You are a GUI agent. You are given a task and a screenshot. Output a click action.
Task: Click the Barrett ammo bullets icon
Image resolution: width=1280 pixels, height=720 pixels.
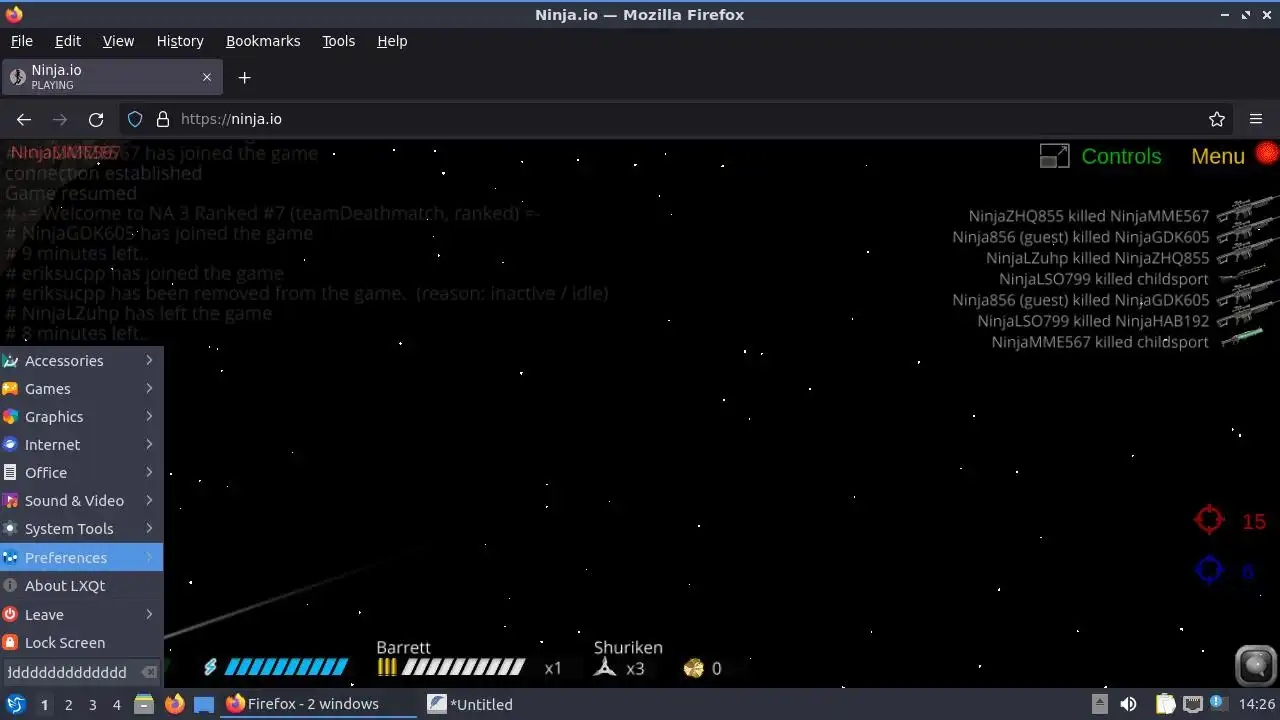tap(387, 667)
